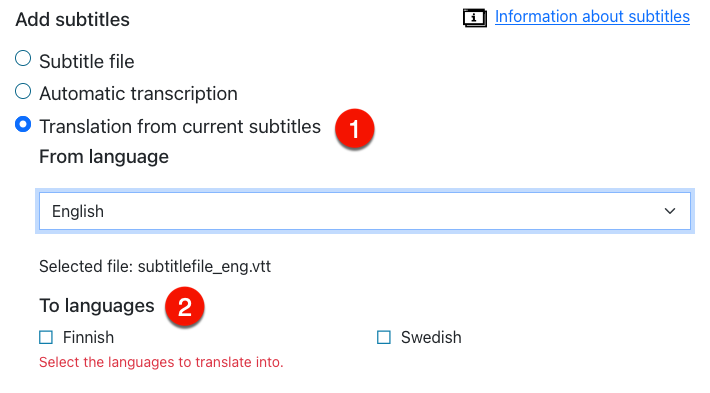The image size is (710, 393).
Task: Click the subtitles info icon
Action: pos(475,18)
